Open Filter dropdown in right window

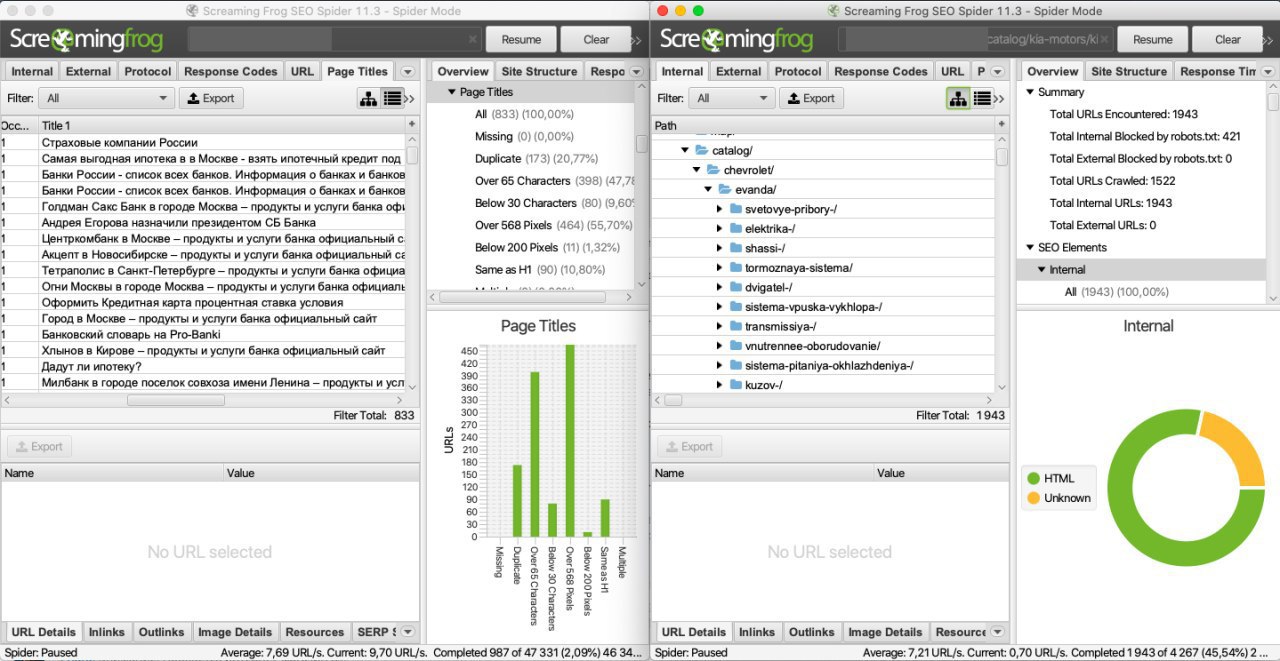point(733,98)
